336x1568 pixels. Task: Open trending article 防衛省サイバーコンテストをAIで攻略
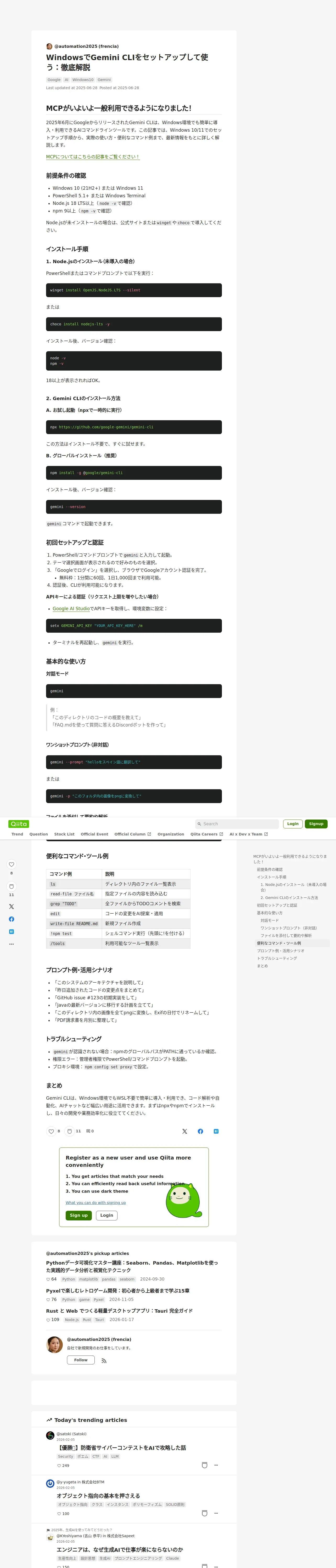(x=121, y=1448)
